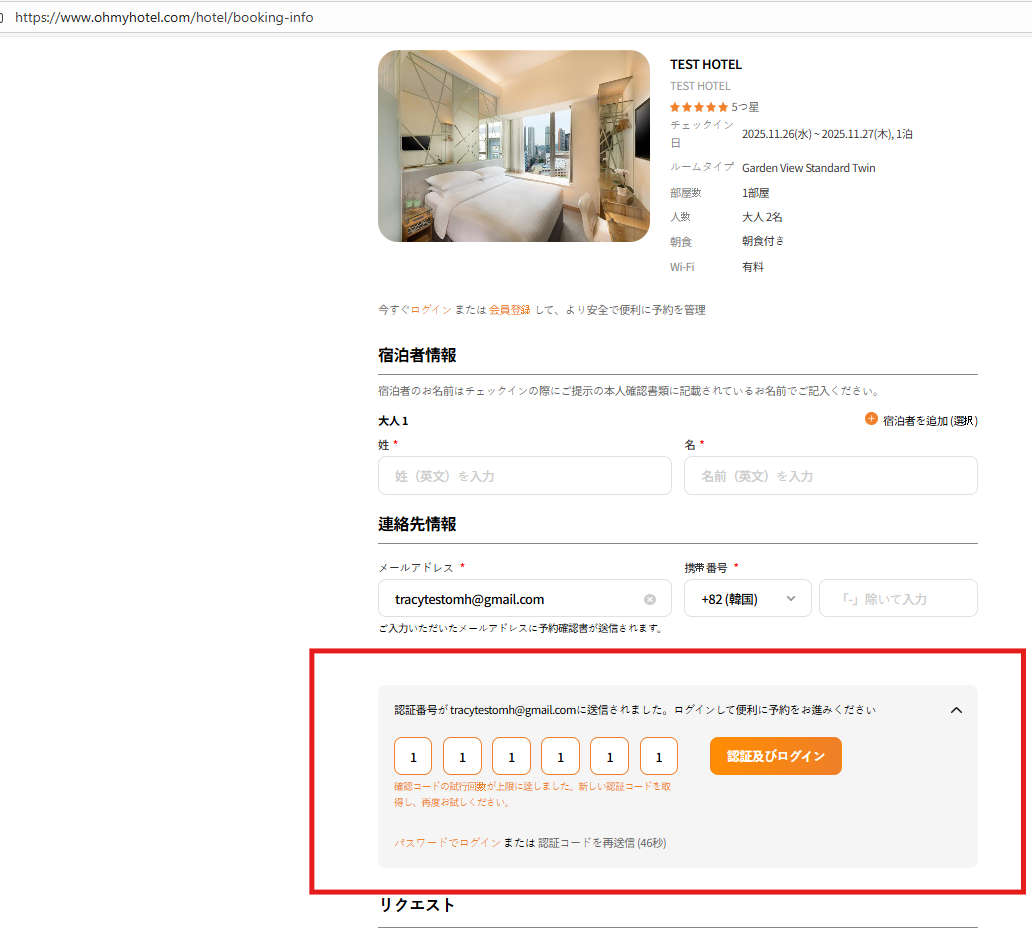Image resolution: width=1032 pixels, height=935 pixels.
Task: Click the mobile number input field
Action: pos(898,599)
